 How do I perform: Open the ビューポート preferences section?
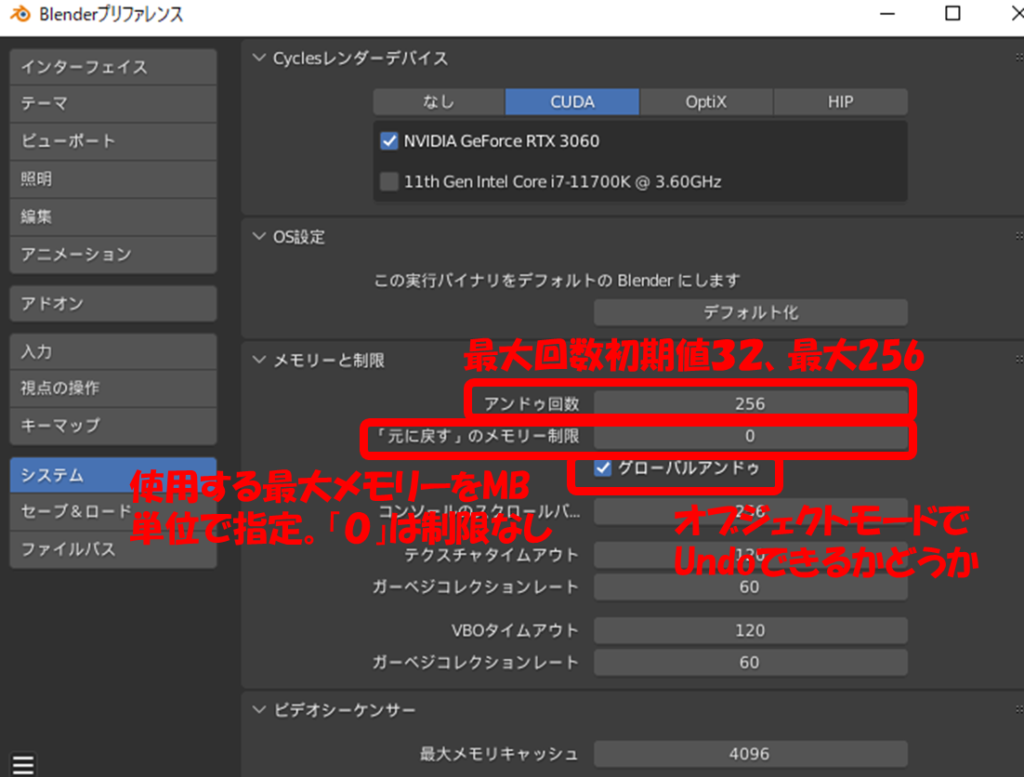[113, 141]
